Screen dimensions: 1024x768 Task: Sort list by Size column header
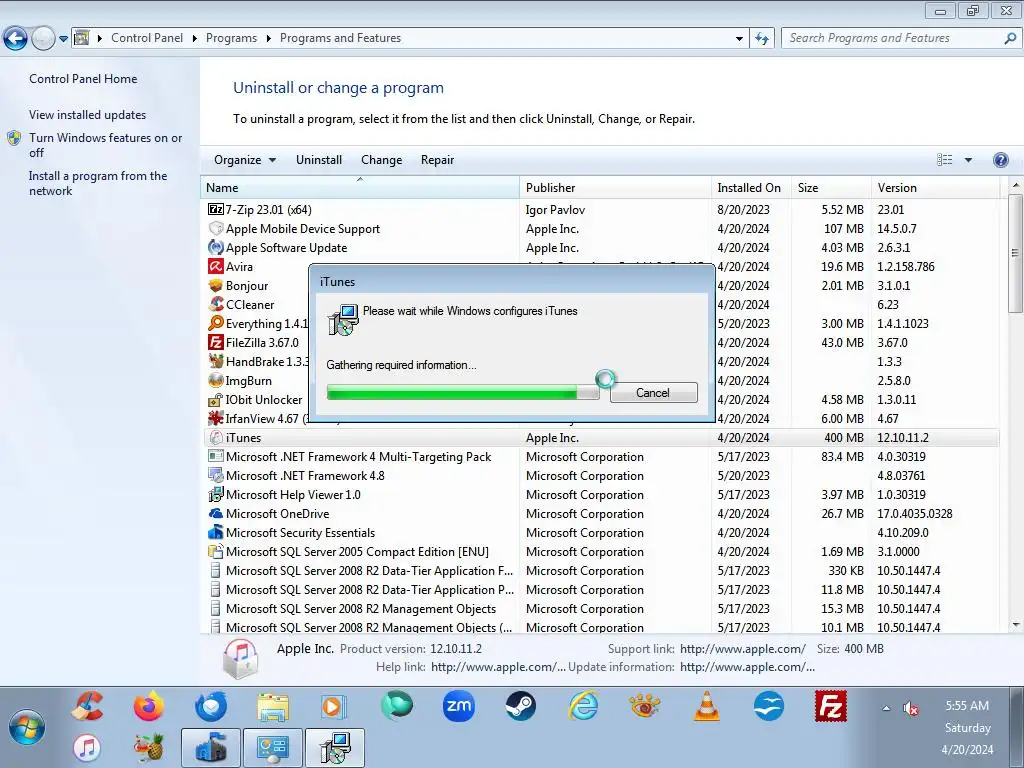click(x=831, y=187)
